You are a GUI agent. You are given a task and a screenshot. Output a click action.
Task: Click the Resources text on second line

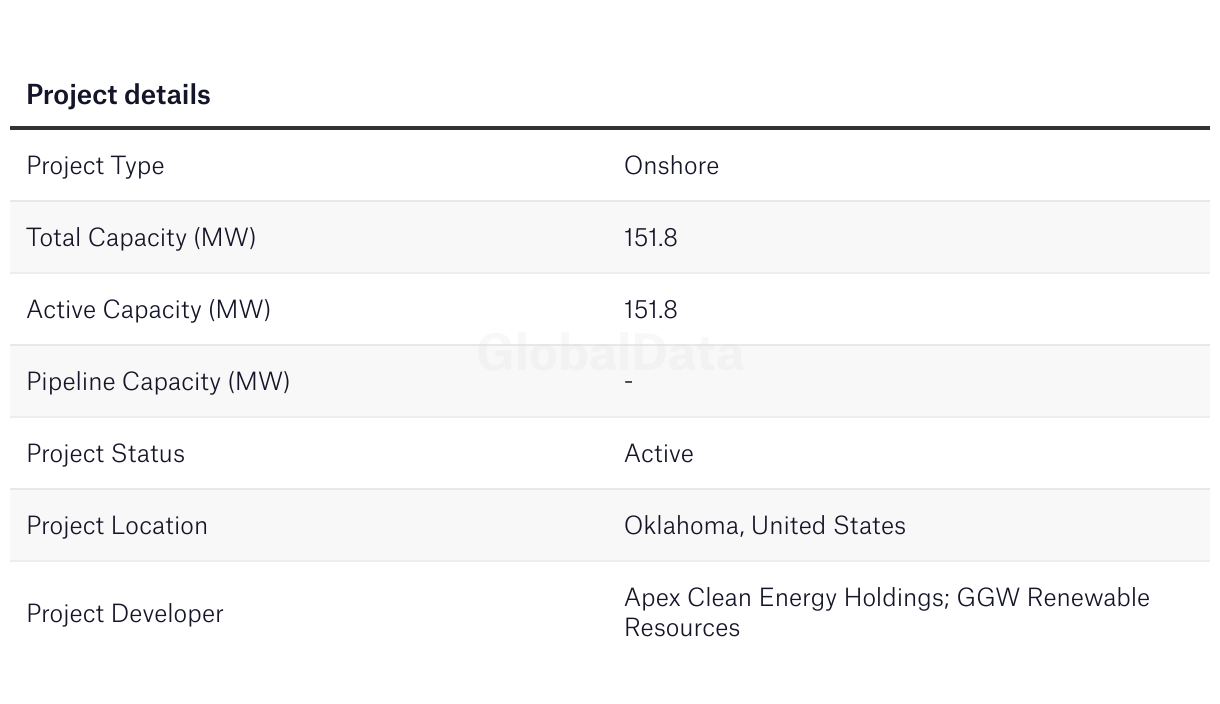click(x=682, y=628)
